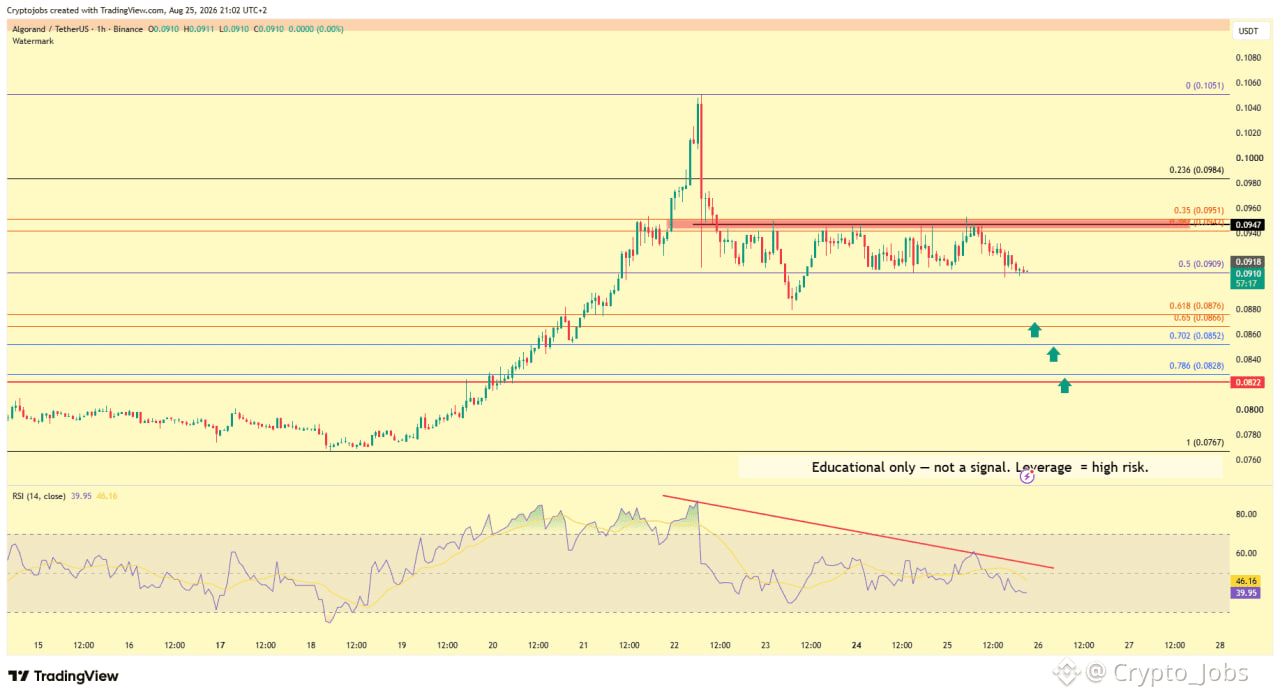The width and height of the screenshot is (1280, 697).
Task: Click the 0.1080 price axis tick
Action: pyautogui.click(x=1248, y=57)
